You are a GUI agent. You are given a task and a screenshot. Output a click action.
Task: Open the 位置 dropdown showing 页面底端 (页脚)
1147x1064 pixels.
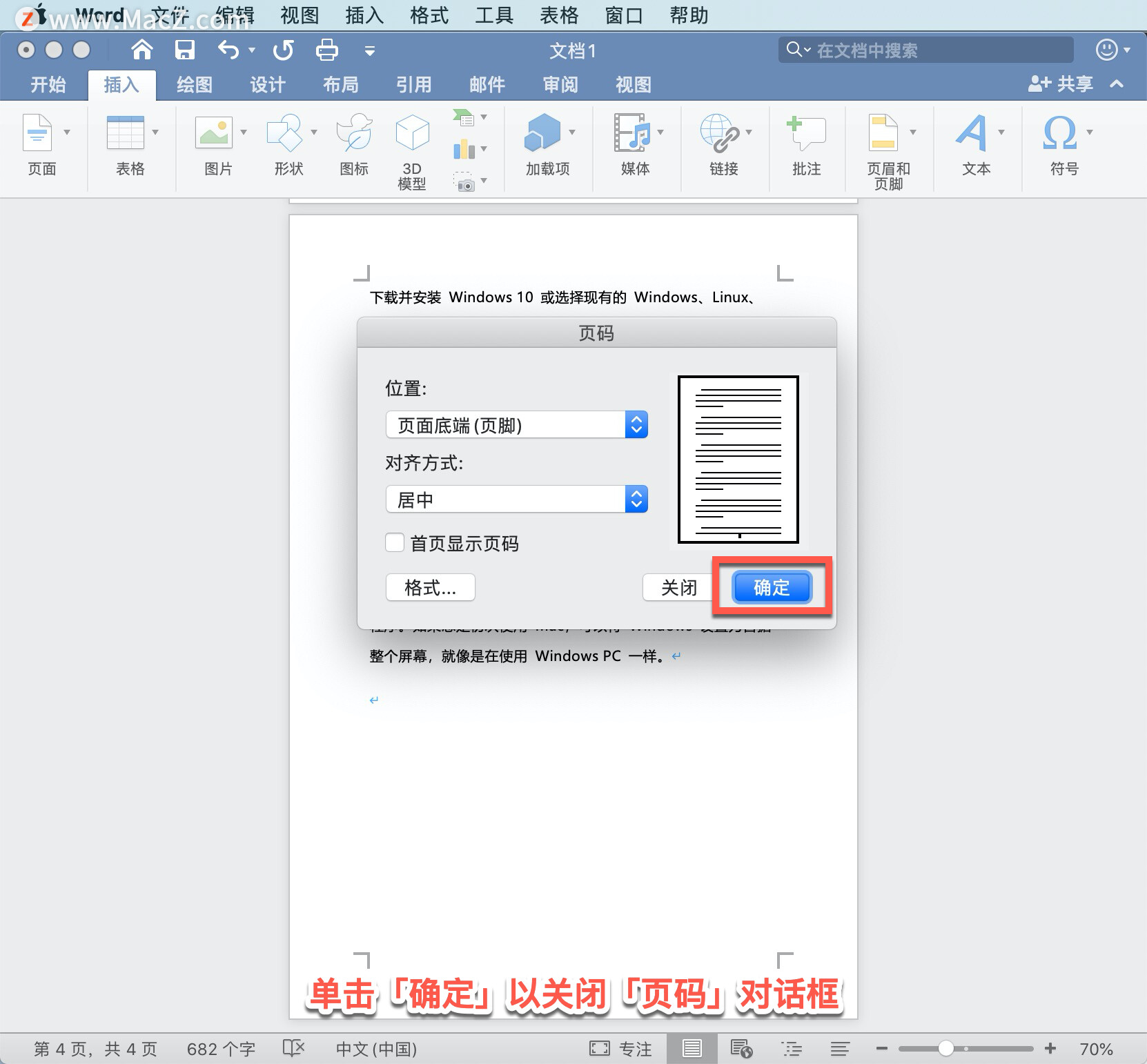(x=517, y=424)
